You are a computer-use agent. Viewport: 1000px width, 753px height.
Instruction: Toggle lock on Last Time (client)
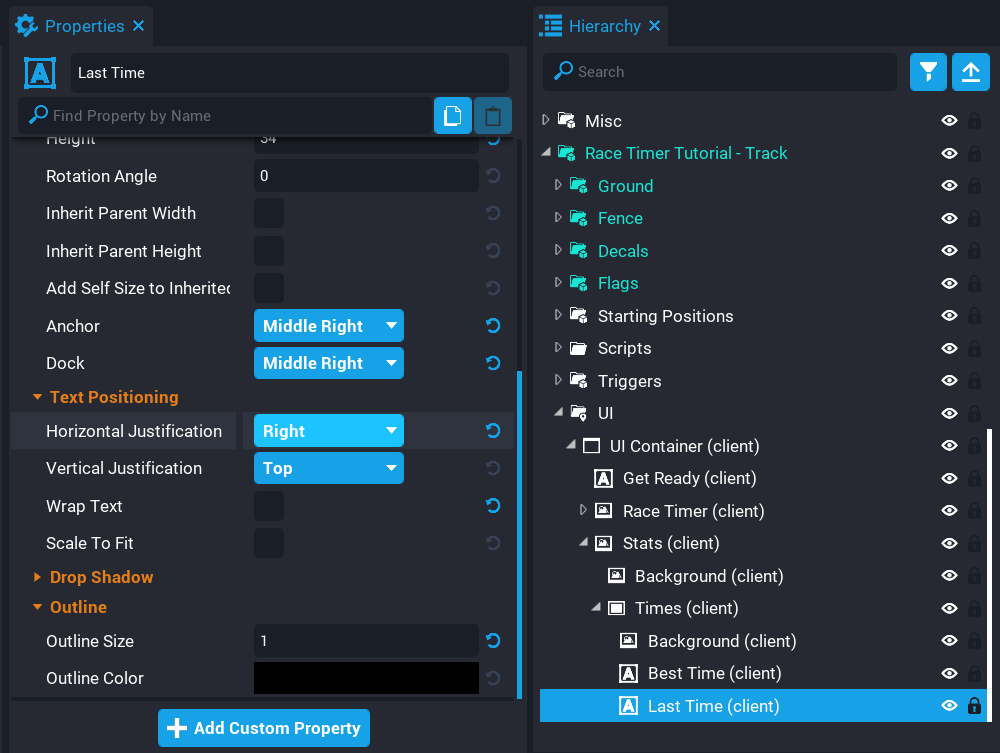[974, 706]
